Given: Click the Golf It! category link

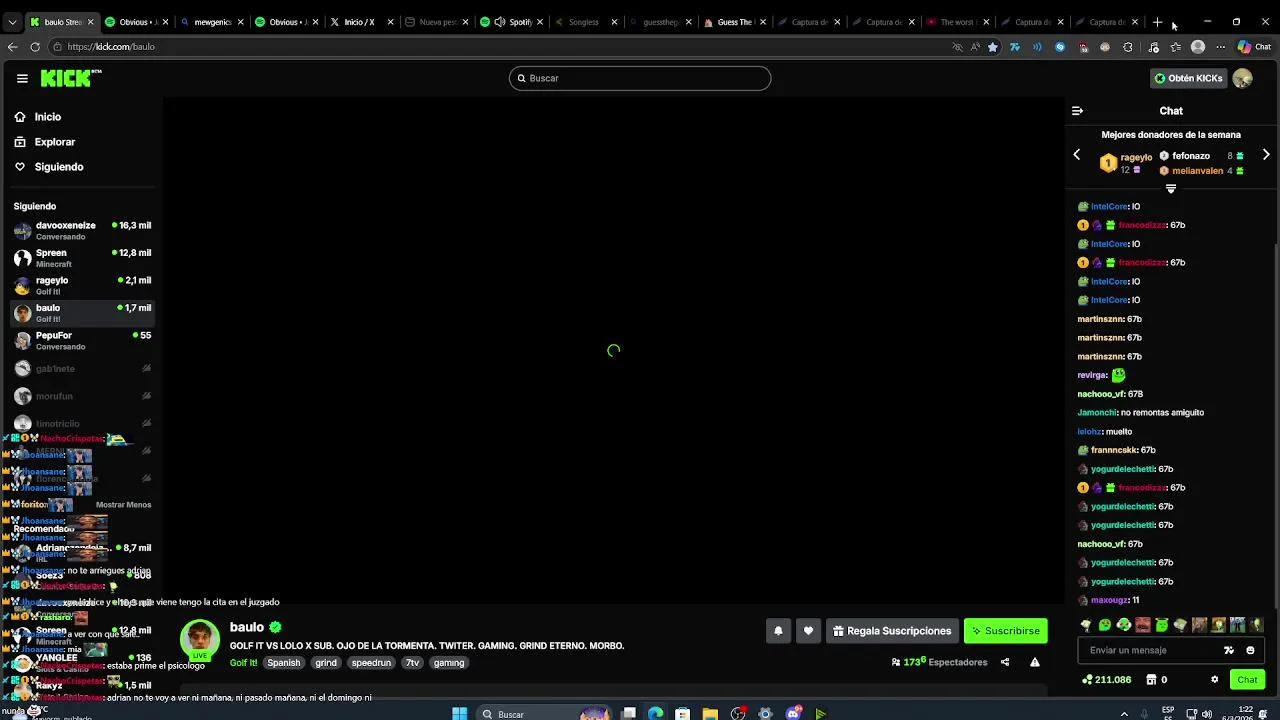Looking at the screenshot, I should tap(243, 663).
